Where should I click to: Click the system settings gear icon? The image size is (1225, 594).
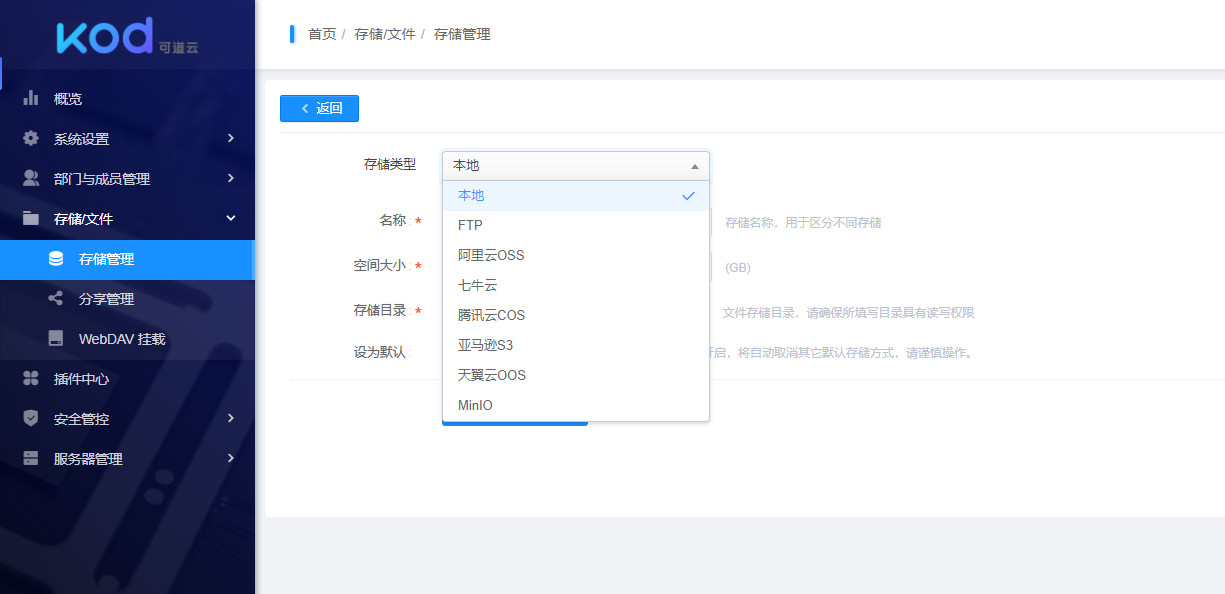coord(31,138)
